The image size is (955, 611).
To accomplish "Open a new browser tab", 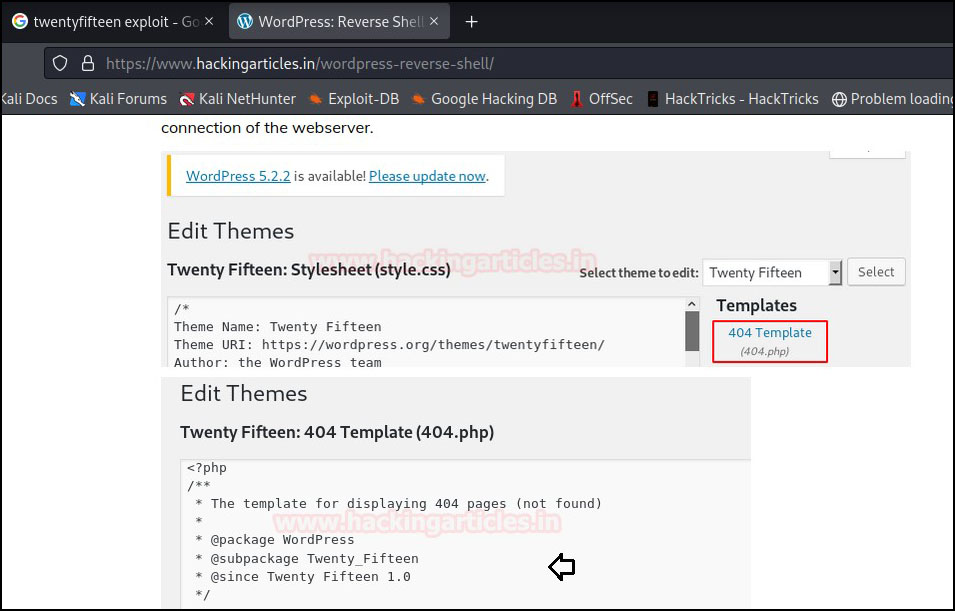I will pyautogui.click(x=471, y=22).
